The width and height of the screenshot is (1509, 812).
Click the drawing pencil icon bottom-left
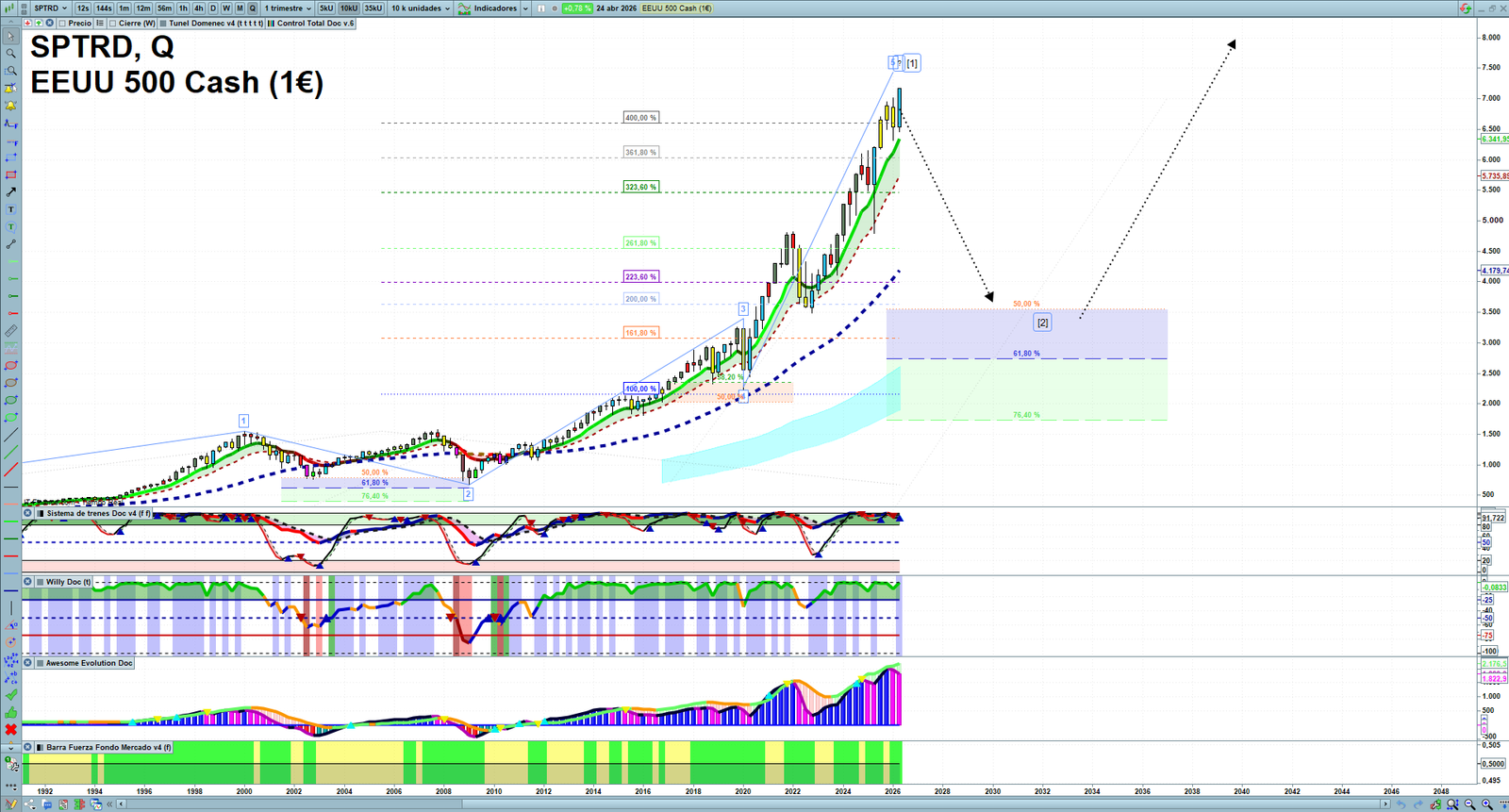[x=10, y=804]
